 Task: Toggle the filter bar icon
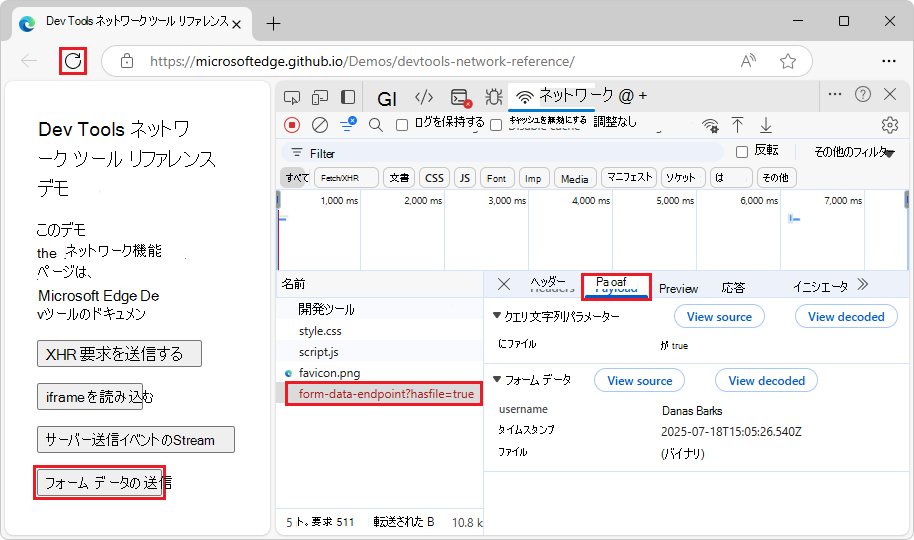coord(348,124)
